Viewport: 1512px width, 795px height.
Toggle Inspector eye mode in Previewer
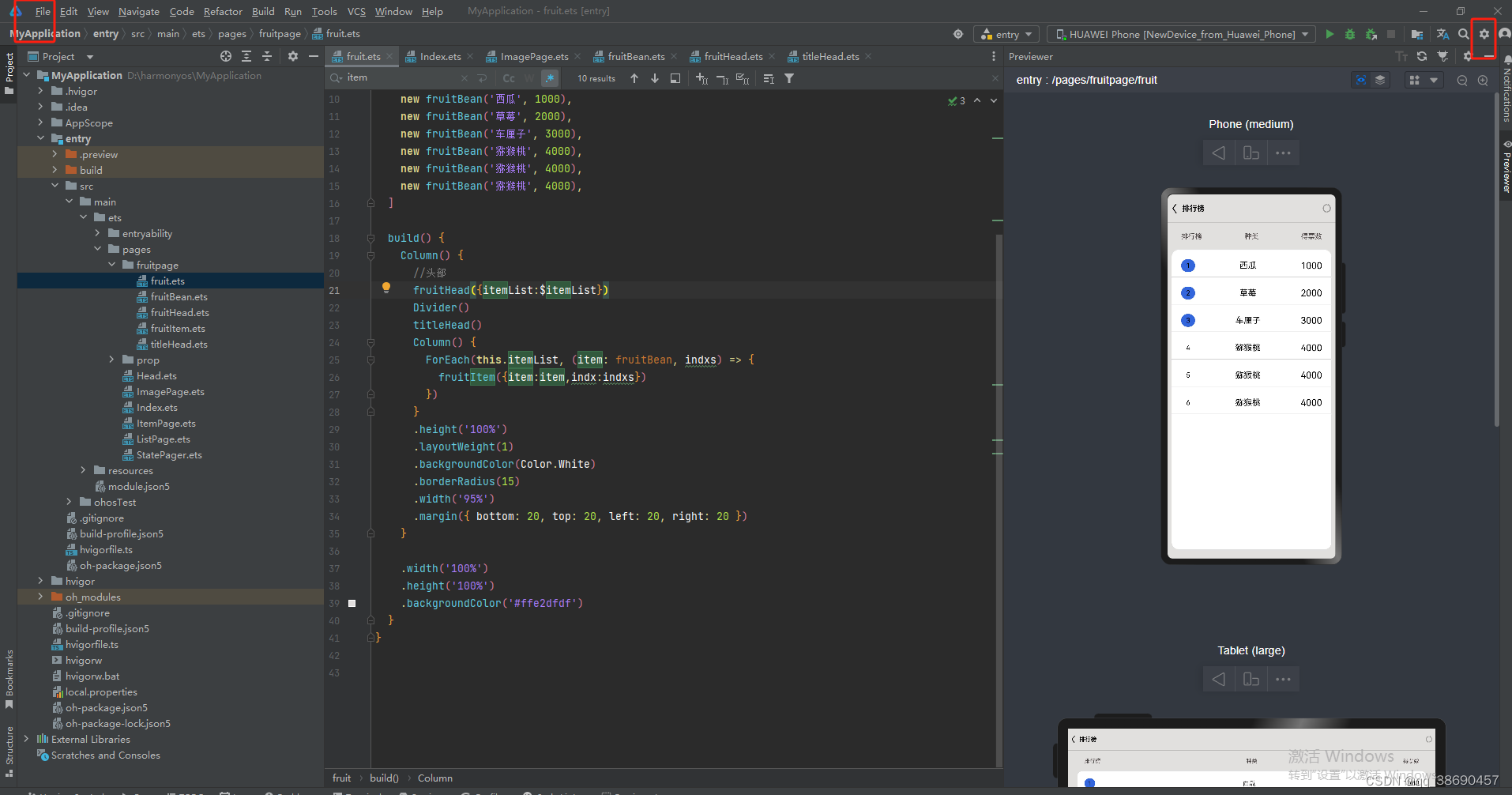[1360, 81]
